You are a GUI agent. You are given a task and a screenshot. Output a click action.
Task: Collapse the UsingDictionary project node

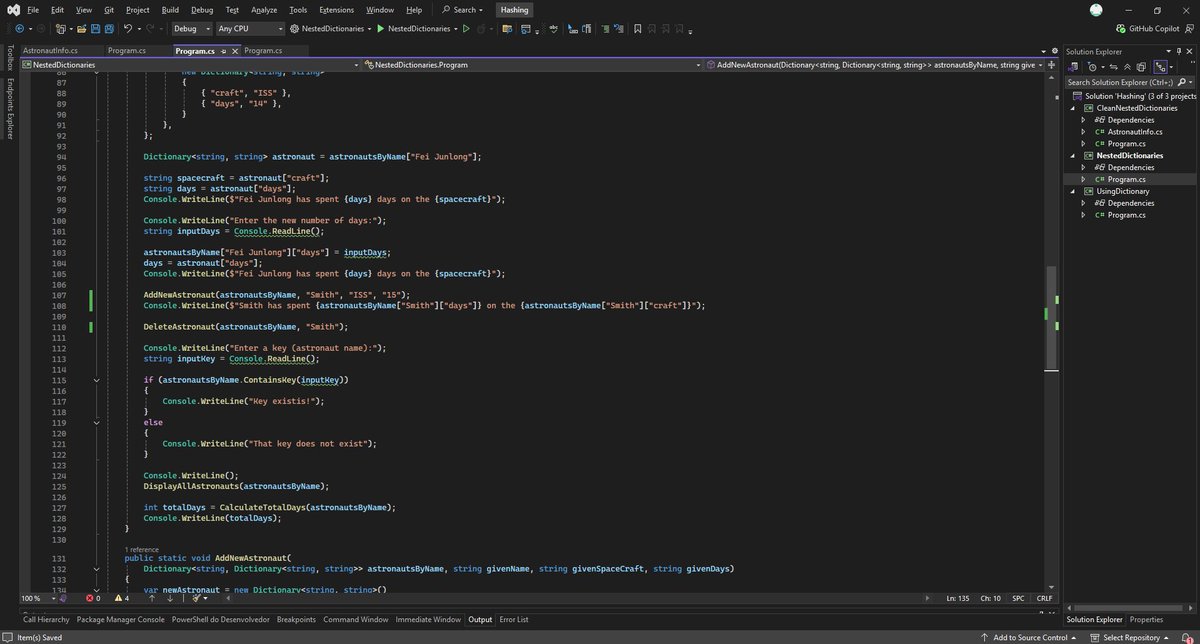click(1072, 191)
